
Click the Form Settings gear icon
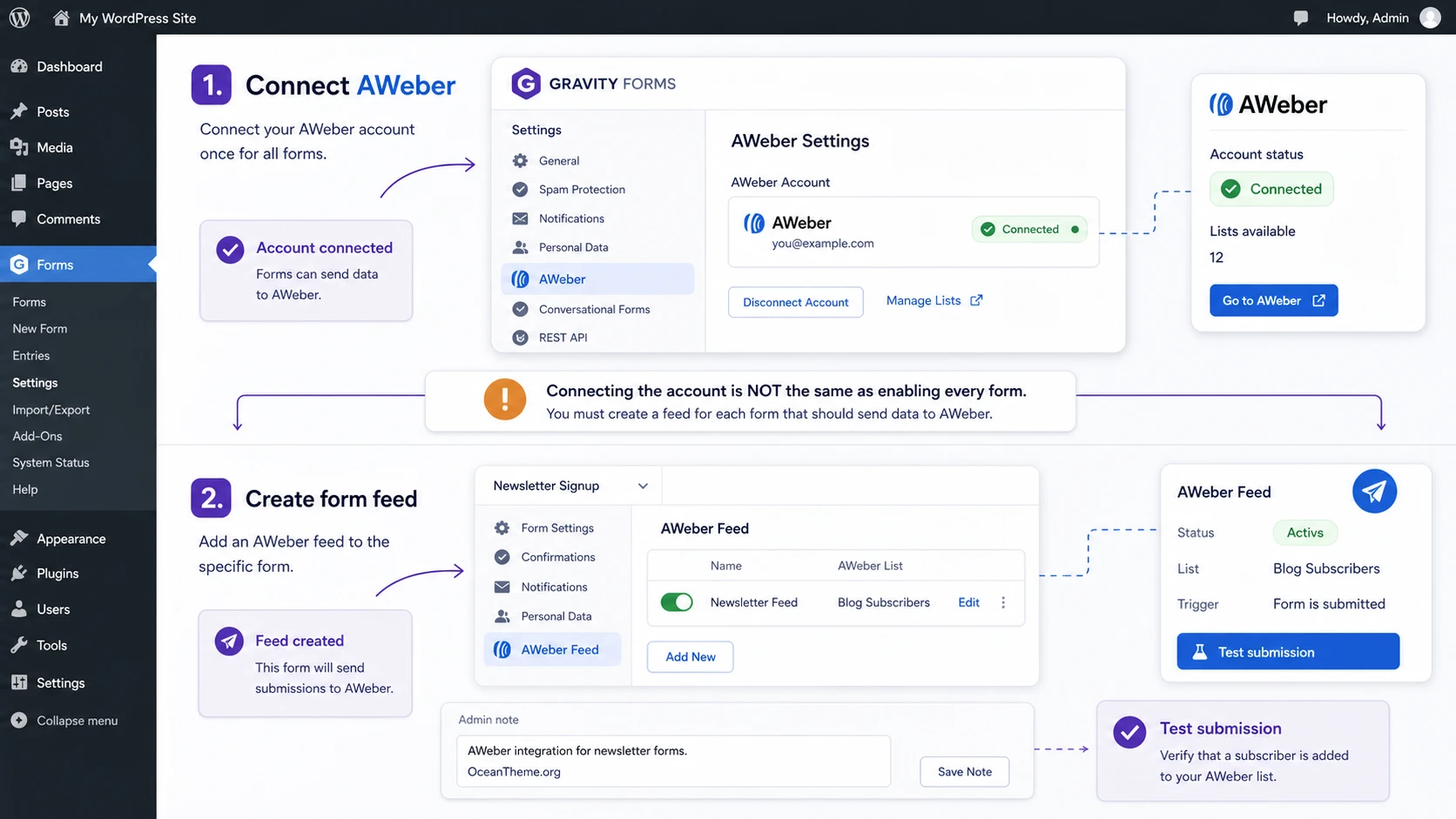click(x=502, y=528)
